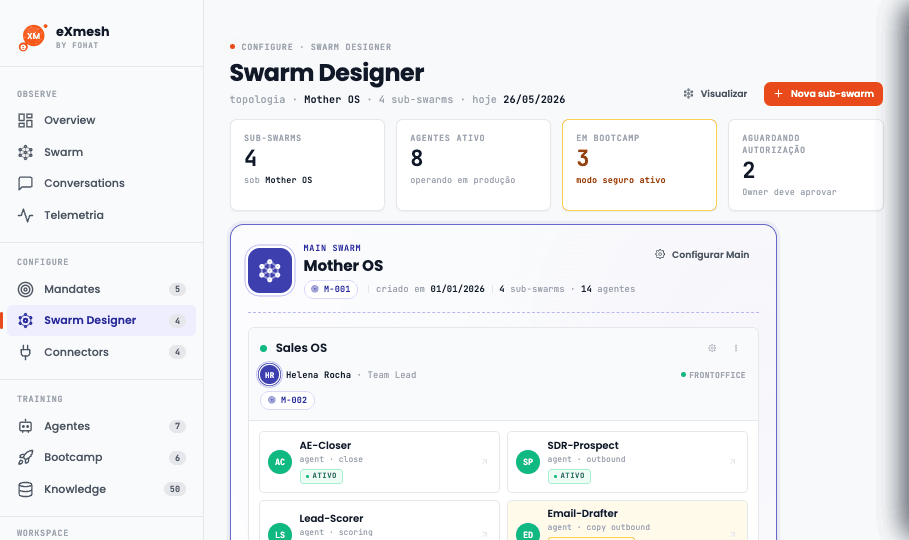
Task: Click the M-002 mandate badge
Action: pyautogui.click(x=288, y=400)
